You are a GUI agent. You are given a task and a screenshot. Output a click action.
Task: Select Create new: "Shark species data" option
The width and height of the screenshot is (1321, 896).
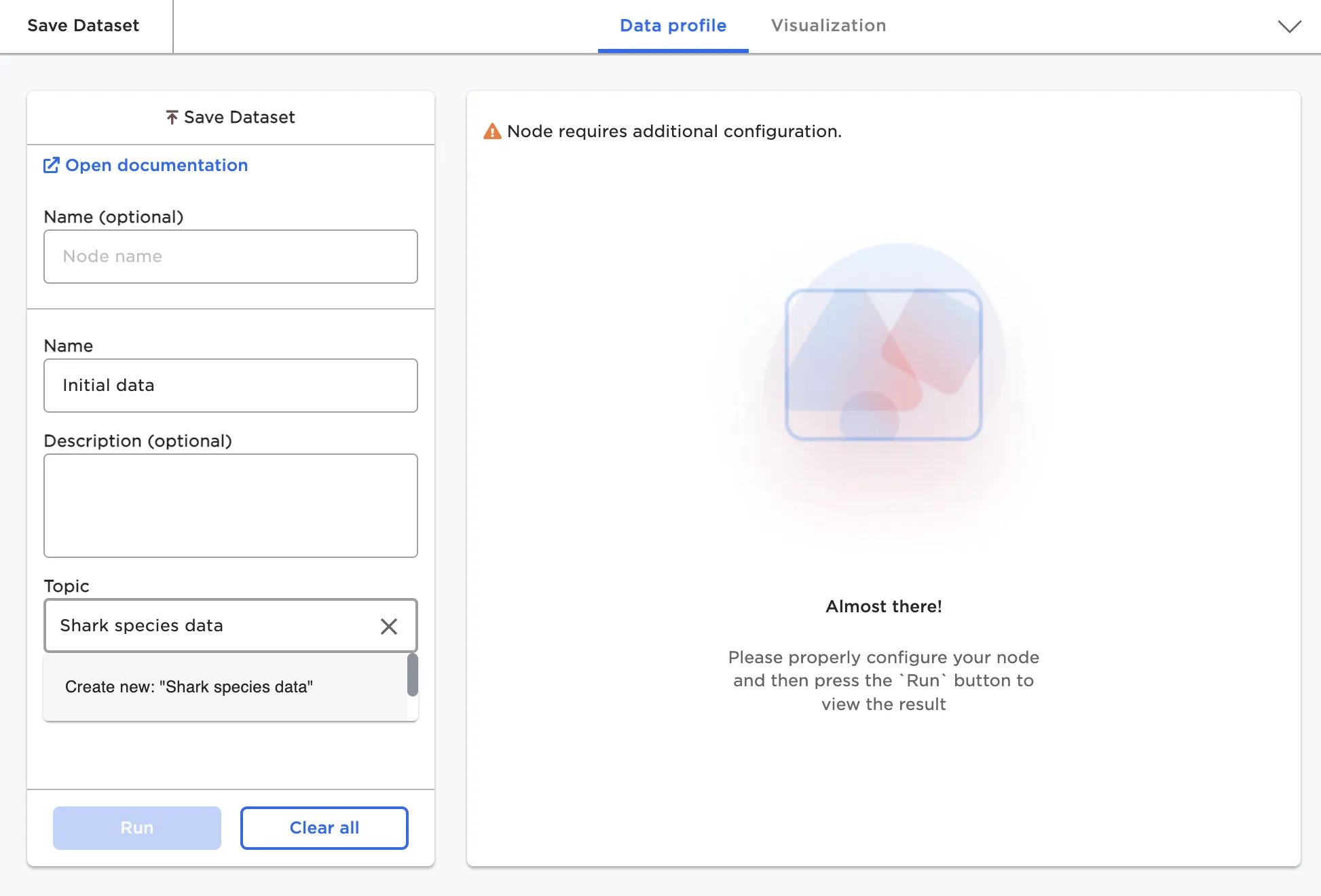(189, 687)
